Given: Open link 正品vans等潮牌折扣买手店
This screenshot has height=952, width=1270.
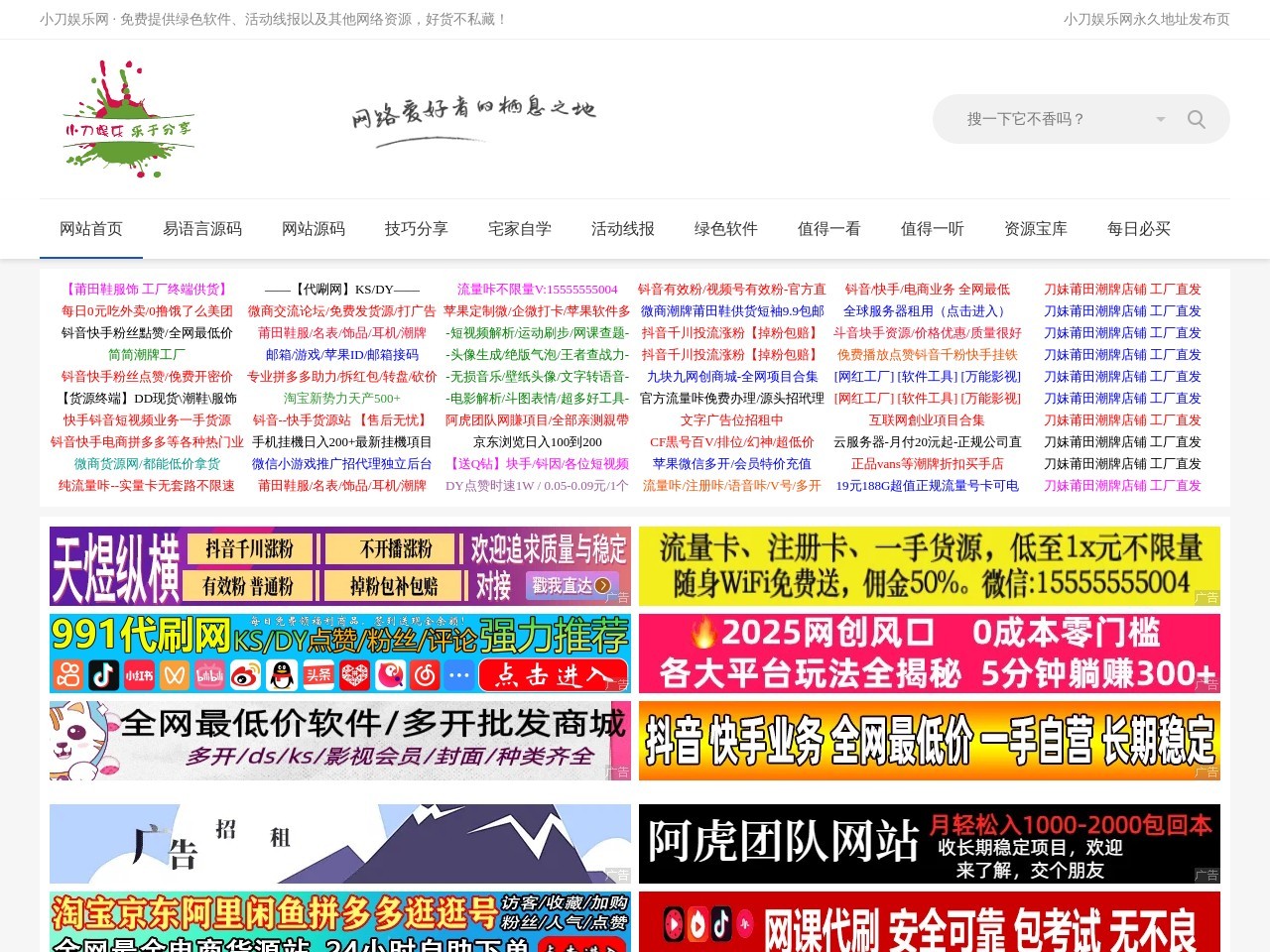Looking at the screenshot, I should 928,464.
